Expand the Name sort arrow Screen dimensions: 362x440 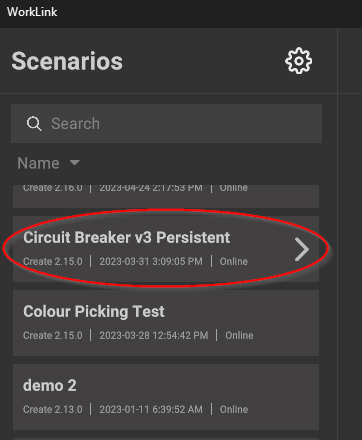(75, 163)
